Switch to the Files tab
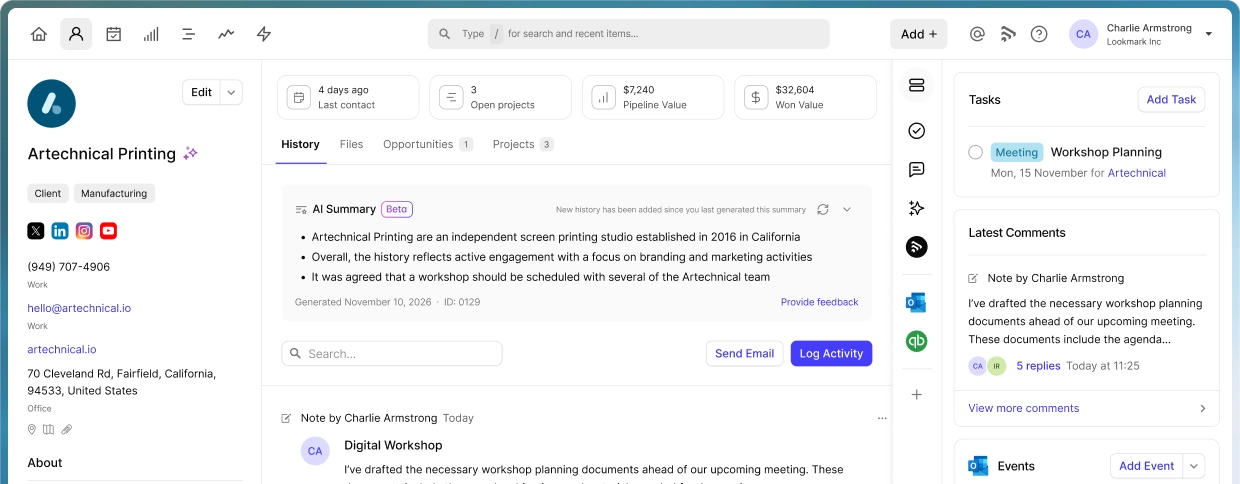 pyautogui.click(x=351, y=144)
